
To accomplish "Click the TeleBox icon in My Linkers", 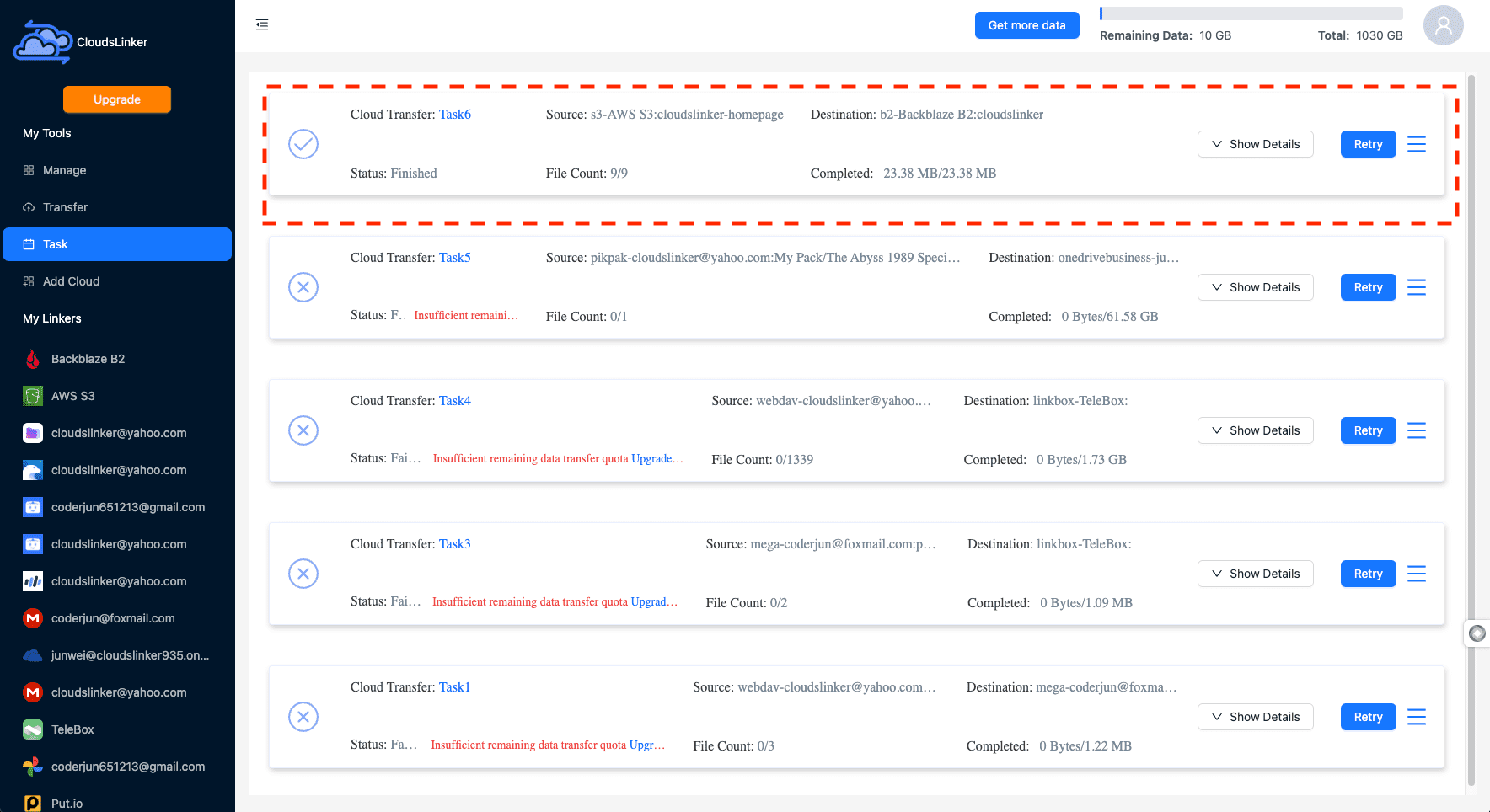I will coord(33,729).
